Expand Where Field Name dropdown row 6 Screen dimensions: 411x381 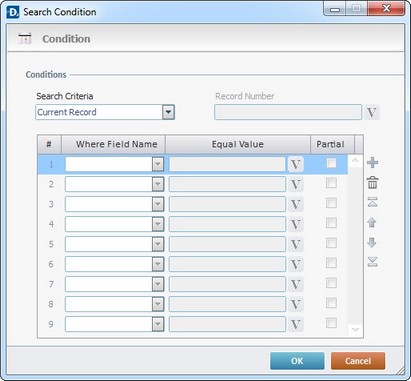point(158,264)
